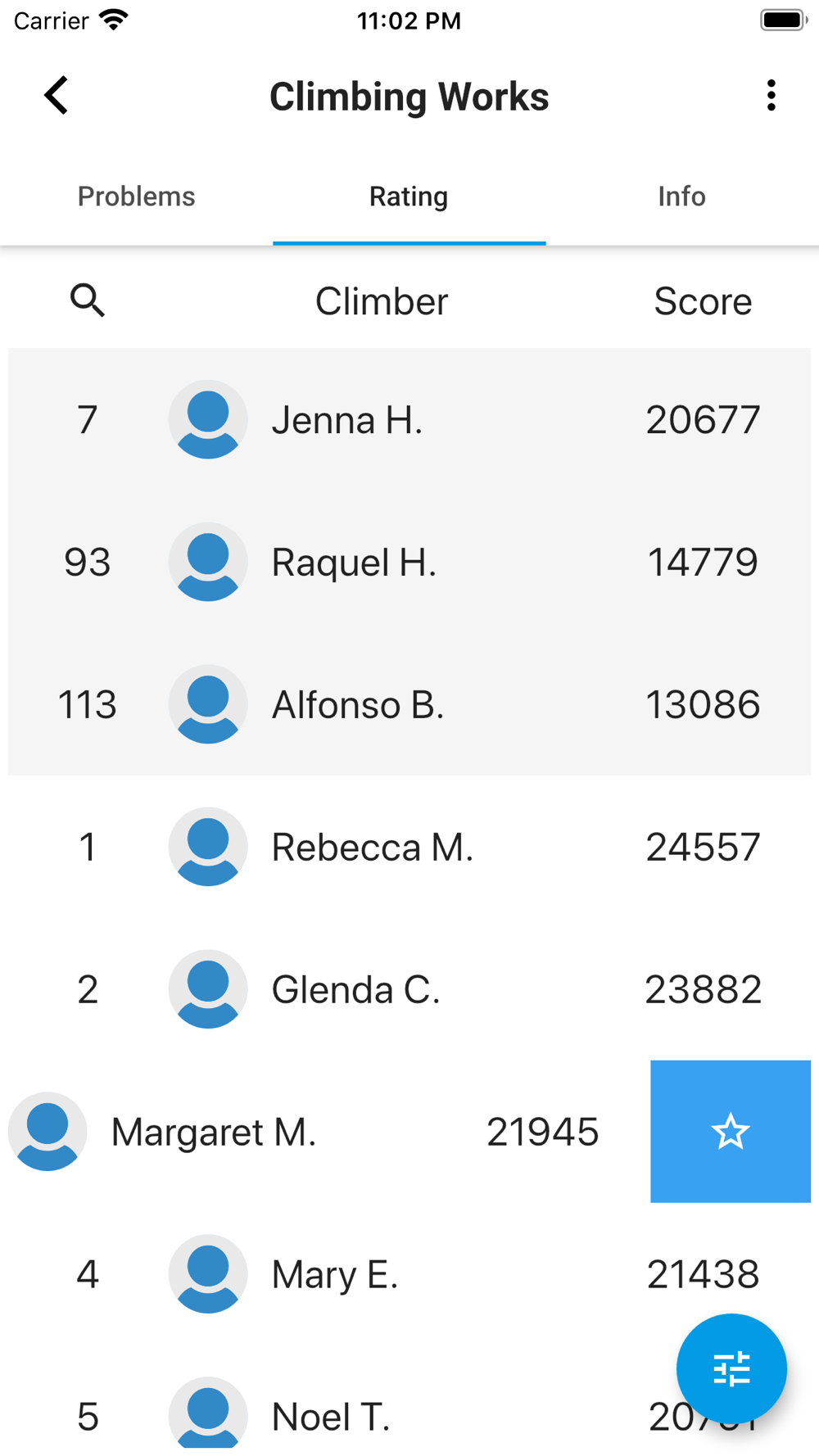Open Alfonso B.'s leaderboard row
The width and height of the screenshot is (819, 1456).
[x=409, y=704]
